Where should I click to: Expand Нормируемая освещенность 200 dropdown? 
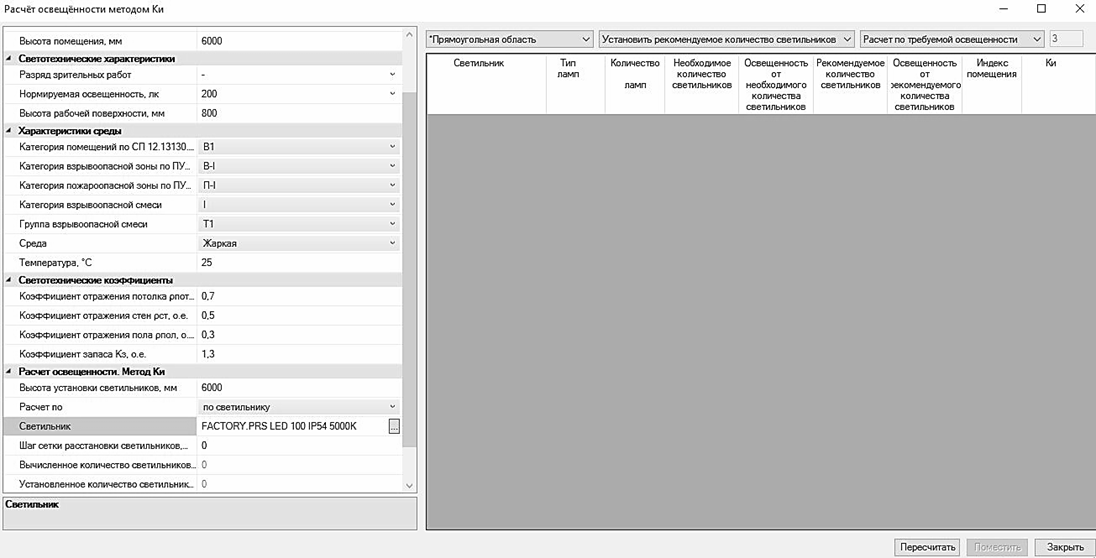[x=392, y=94]
